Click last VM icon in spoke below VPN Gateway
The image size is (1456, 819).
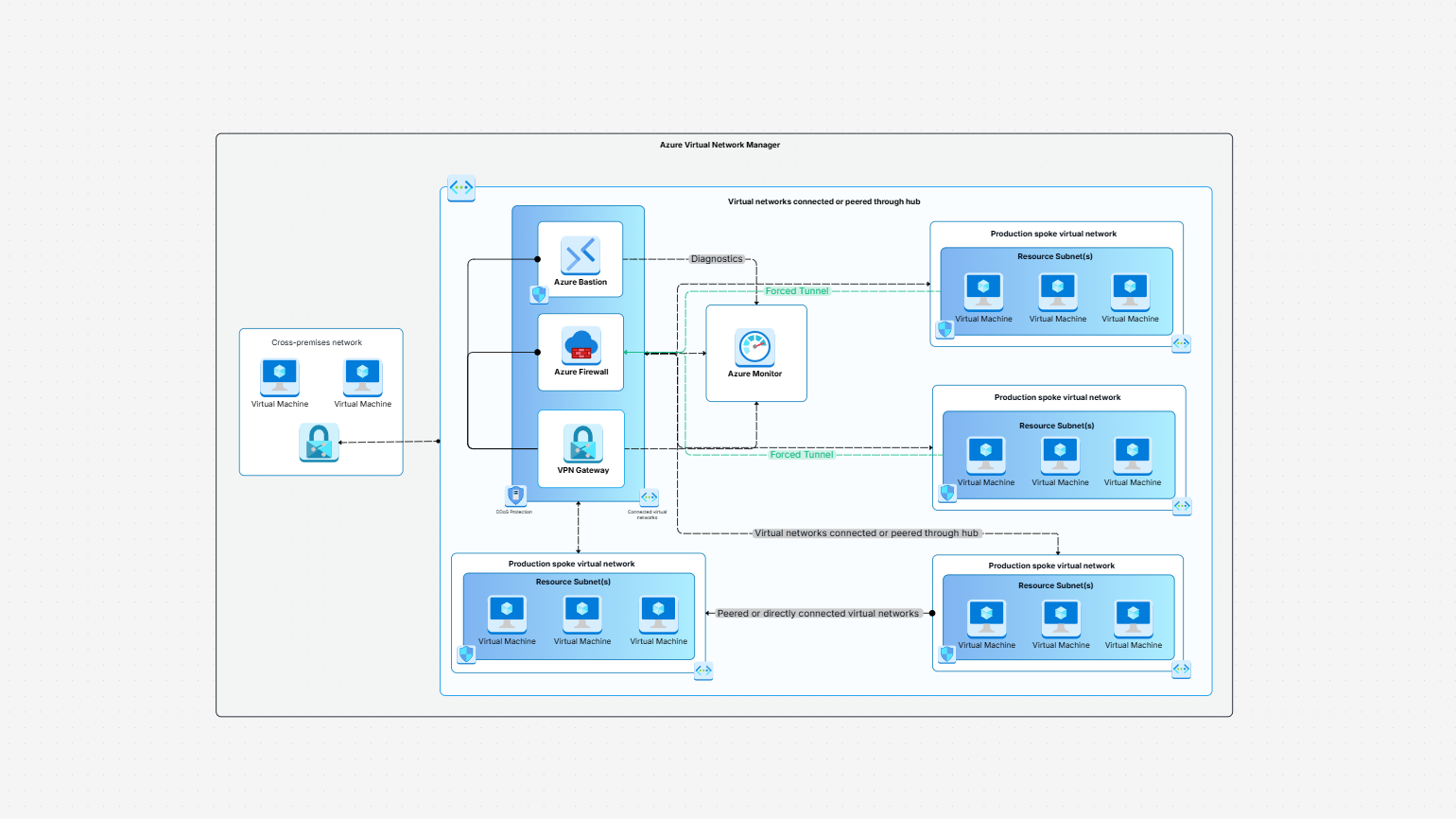coord(659,614)
